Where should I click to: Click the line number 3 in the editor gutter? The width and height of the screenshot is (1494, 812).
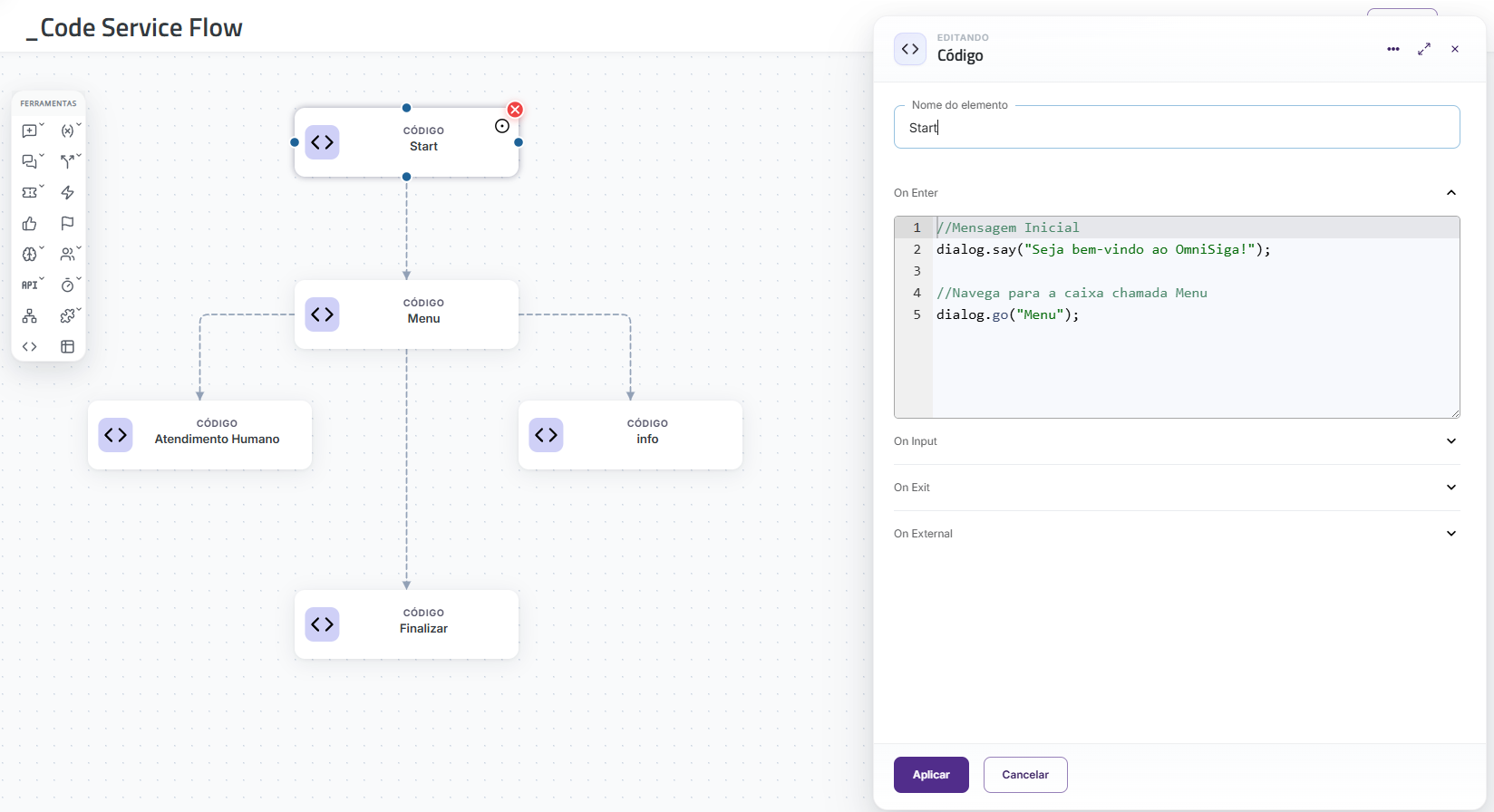pyautogui.click(x=917, y=271)
